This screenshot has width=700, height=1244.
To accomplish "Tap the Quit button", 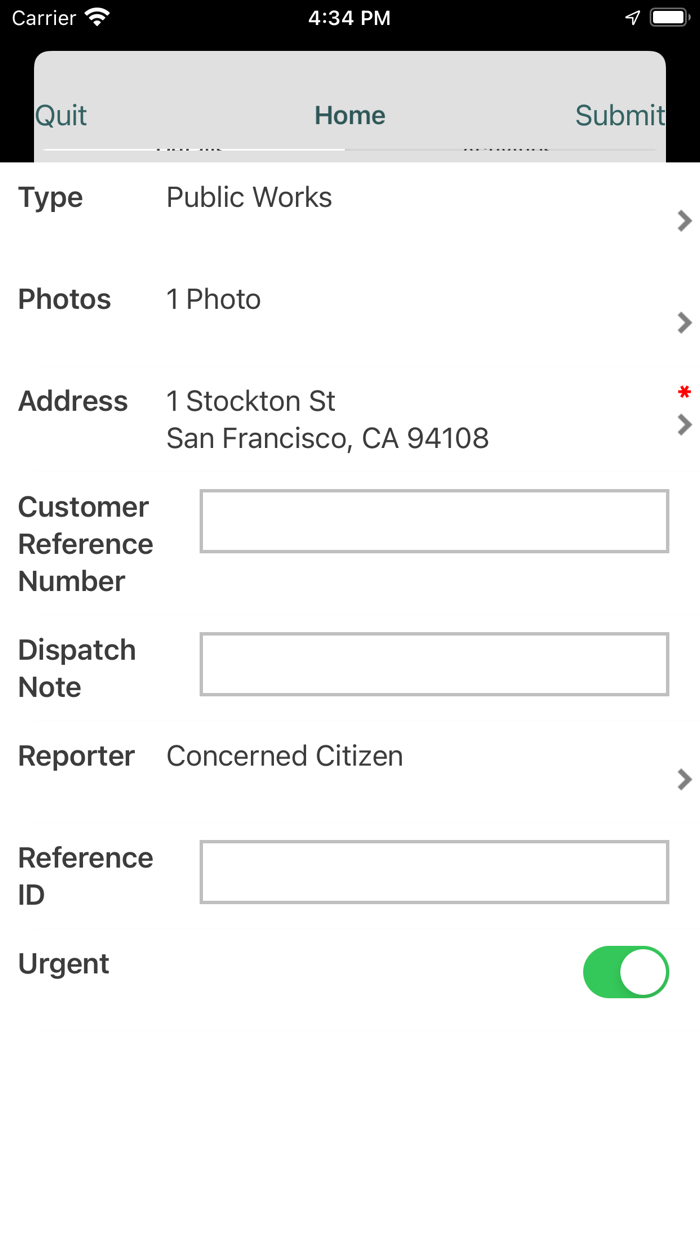I will 61,116.
